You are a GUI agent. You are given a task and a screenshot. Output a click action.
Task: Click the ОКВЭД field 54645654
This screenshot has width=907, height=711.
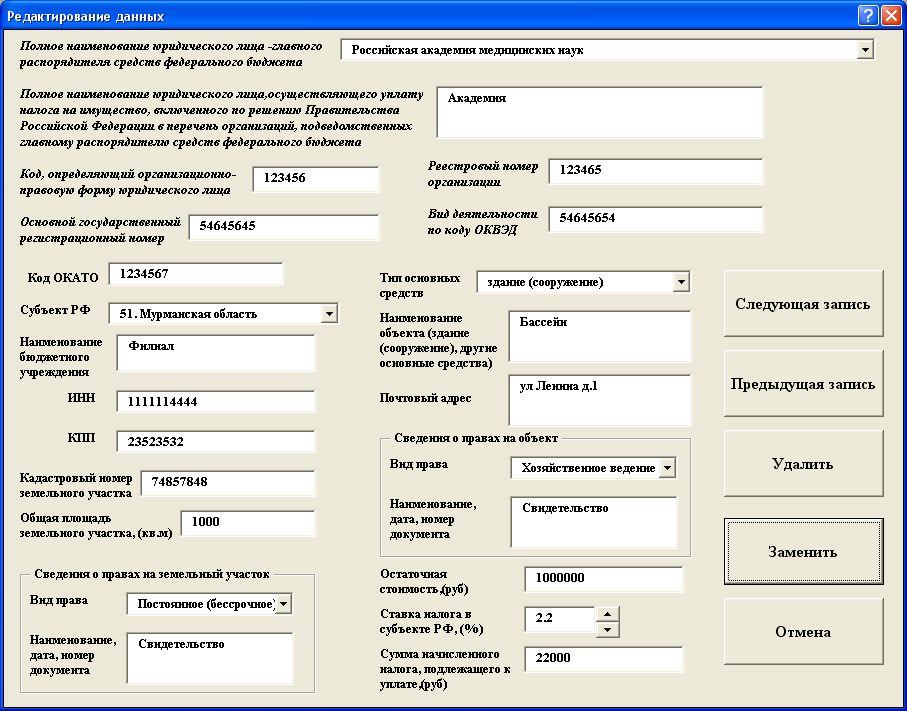pyautogui.click(x=656, y=220)
